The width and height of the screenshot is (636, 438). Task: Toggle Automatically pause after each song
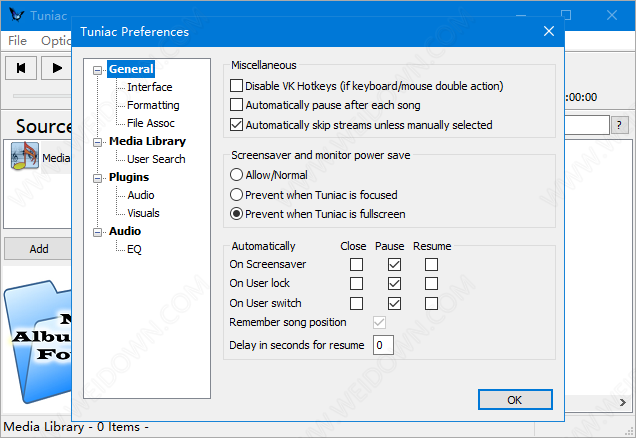[237, 106]
